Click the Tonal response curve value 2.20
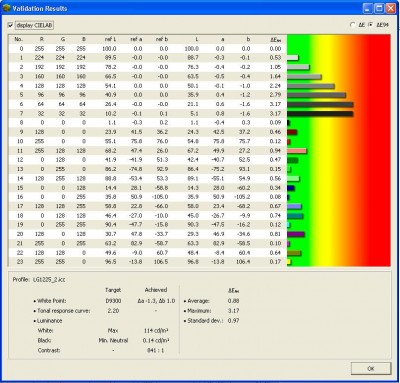400x383 pixels. click(x=113, y=311)
